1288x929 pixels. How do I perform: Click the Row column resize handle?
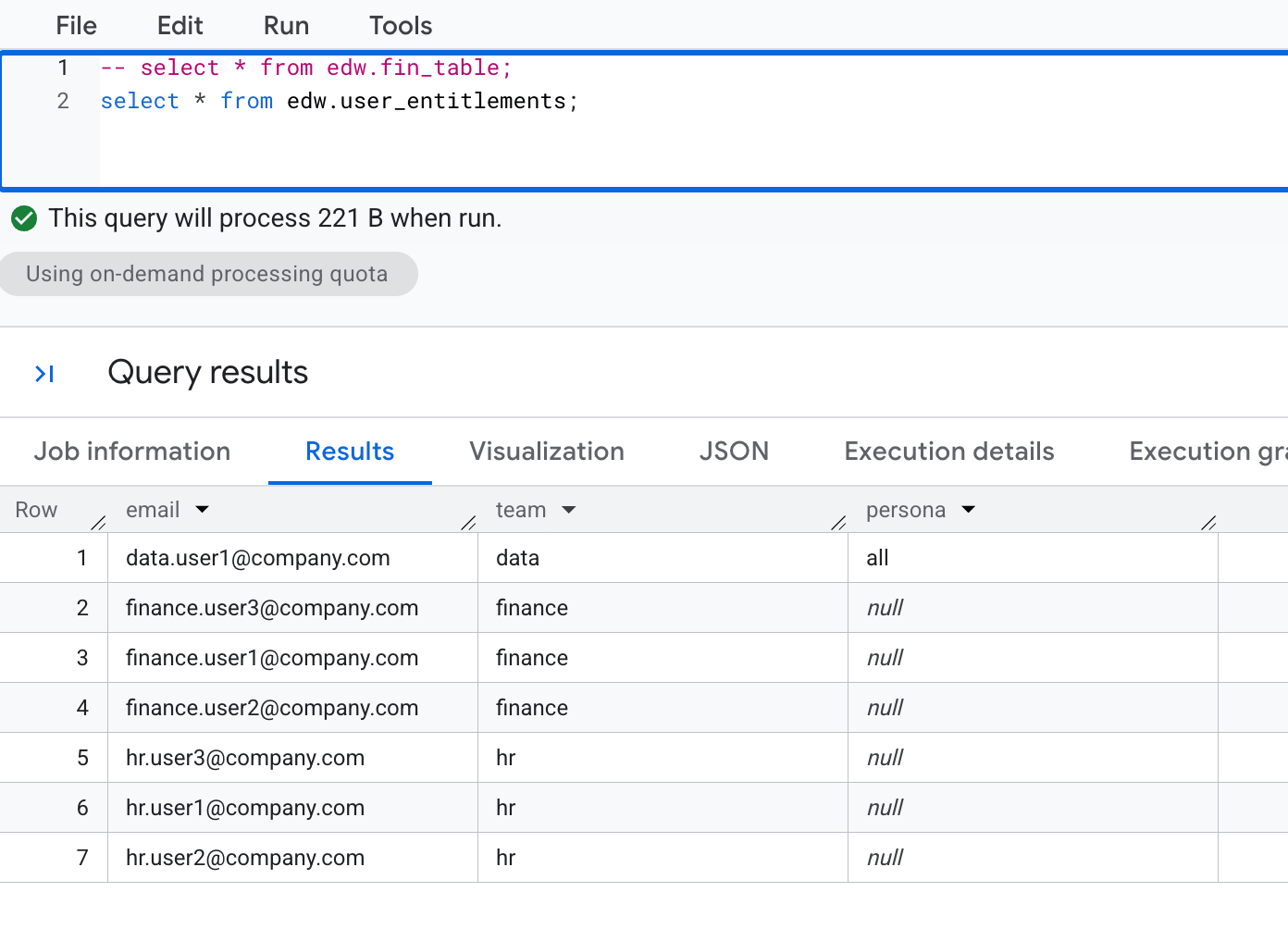[98, 523]
